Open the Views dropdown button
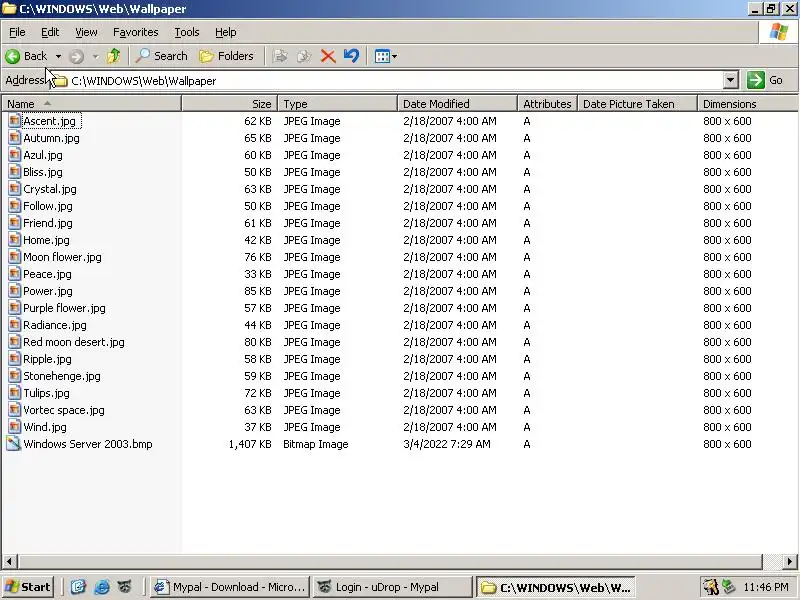Image resolution: width=800 pixels, height=600 pixels. [x=385, y=56]
